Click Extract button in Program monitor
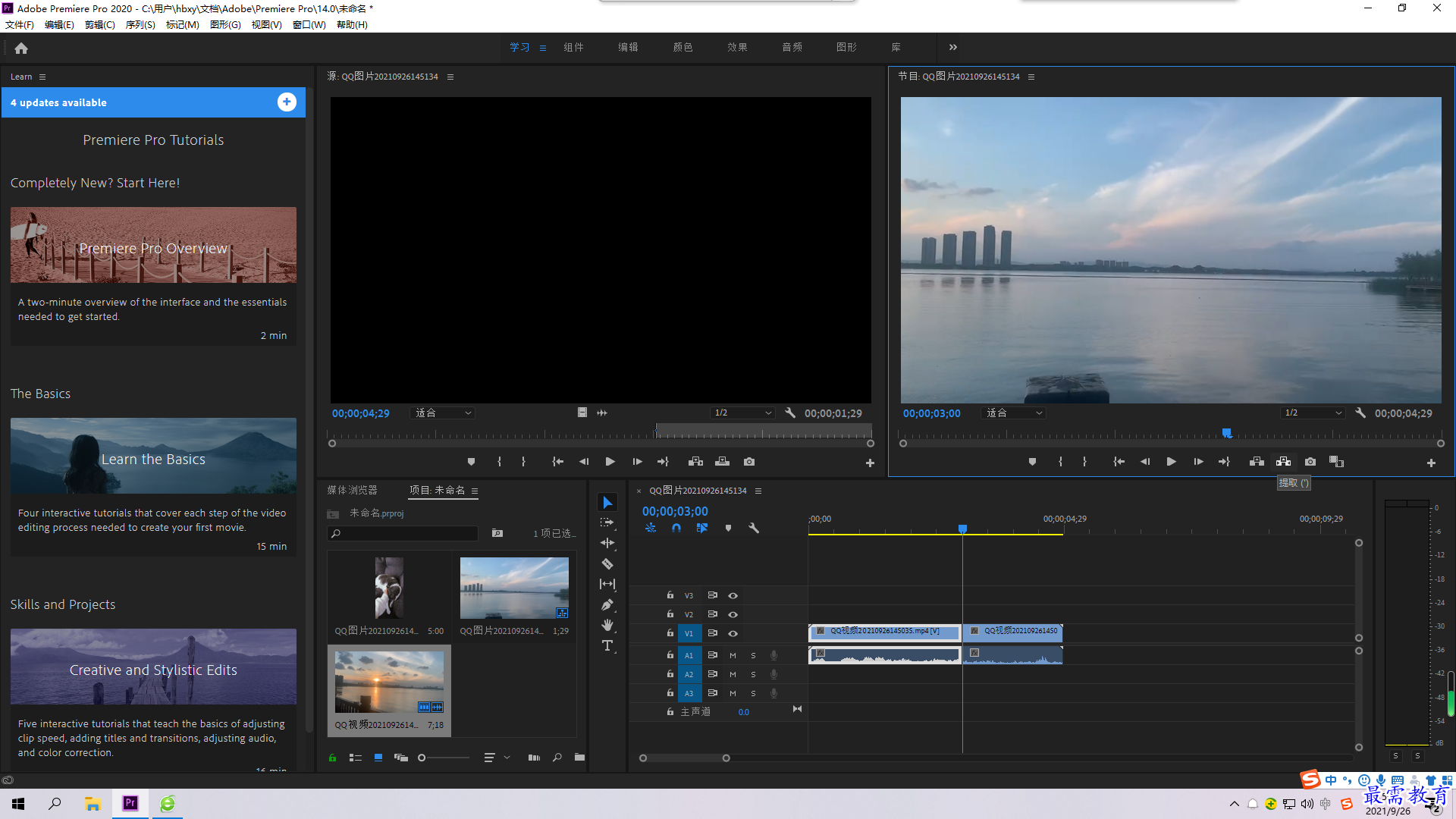Screen dimensions: 1456x819 pyautogui.click(x=1283, y=462)
